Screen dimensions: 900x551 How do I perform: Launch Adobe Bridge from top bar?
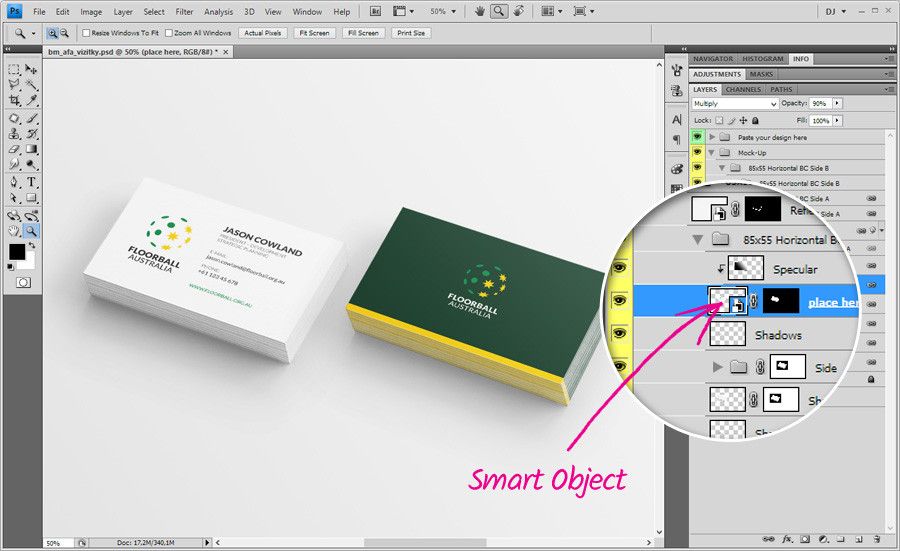375,11
